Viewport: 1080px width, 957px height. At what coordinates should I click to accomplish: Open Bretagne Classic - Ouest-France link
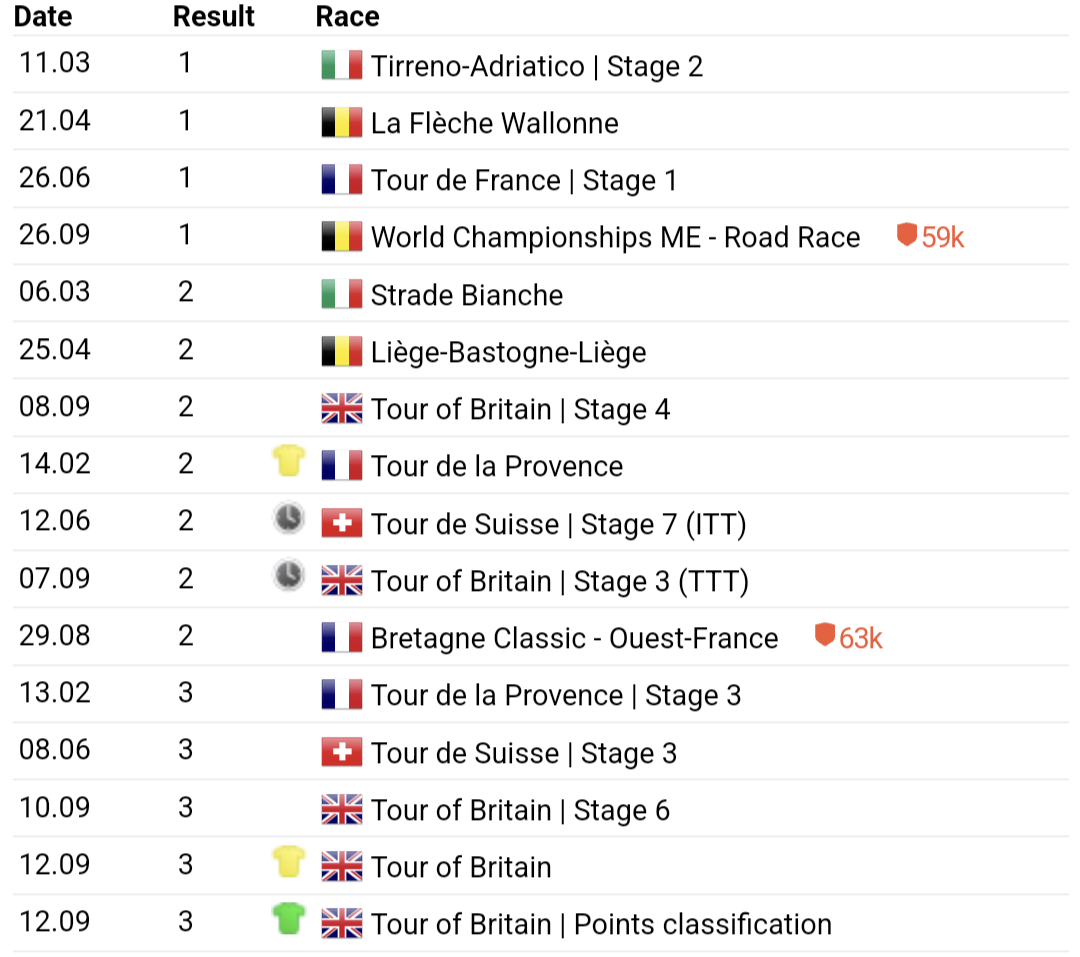click(574, 638)
